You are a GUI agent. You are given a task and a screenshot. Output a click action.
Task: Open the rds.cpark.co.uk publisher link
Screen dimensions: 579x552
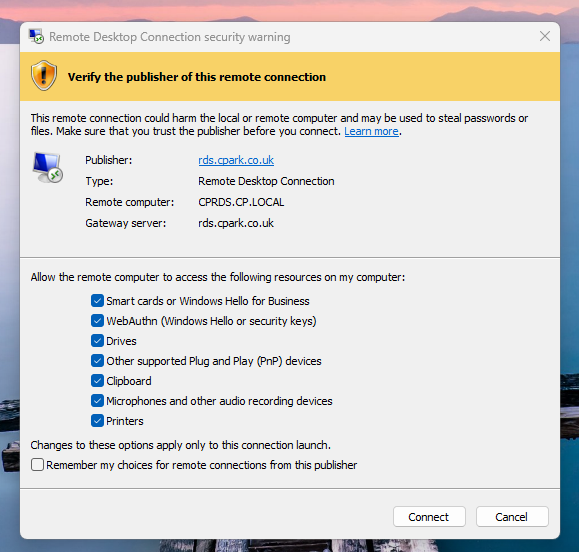[236, 160]
